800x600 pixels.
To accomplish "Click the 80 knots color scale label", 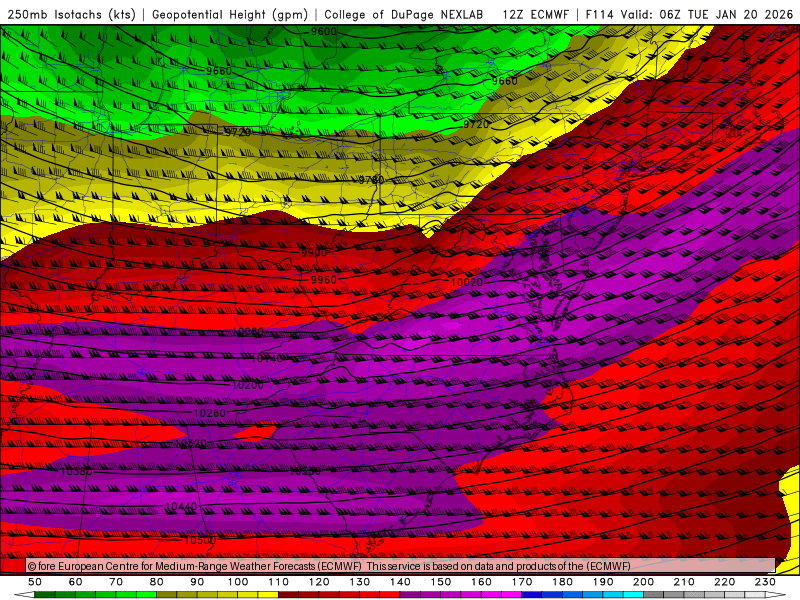I will point(157,582).
